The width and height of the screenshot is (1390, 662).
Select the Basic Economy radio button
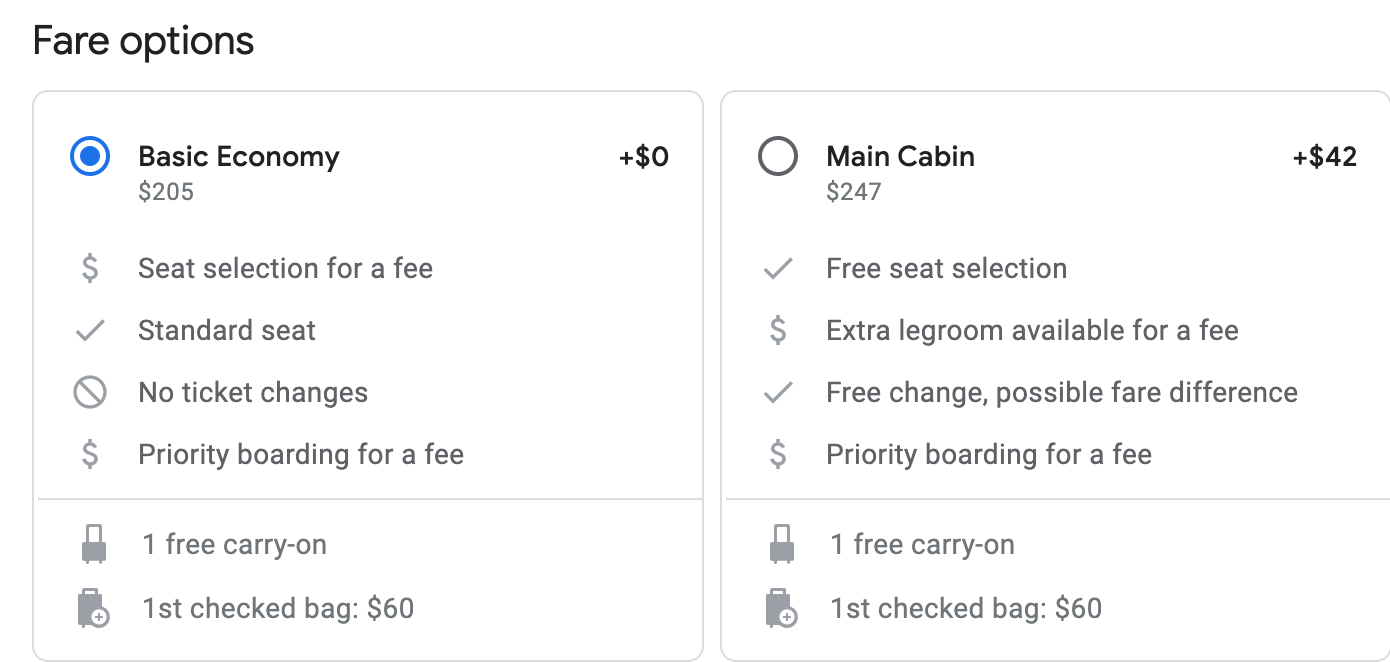(x=90, y=157)
